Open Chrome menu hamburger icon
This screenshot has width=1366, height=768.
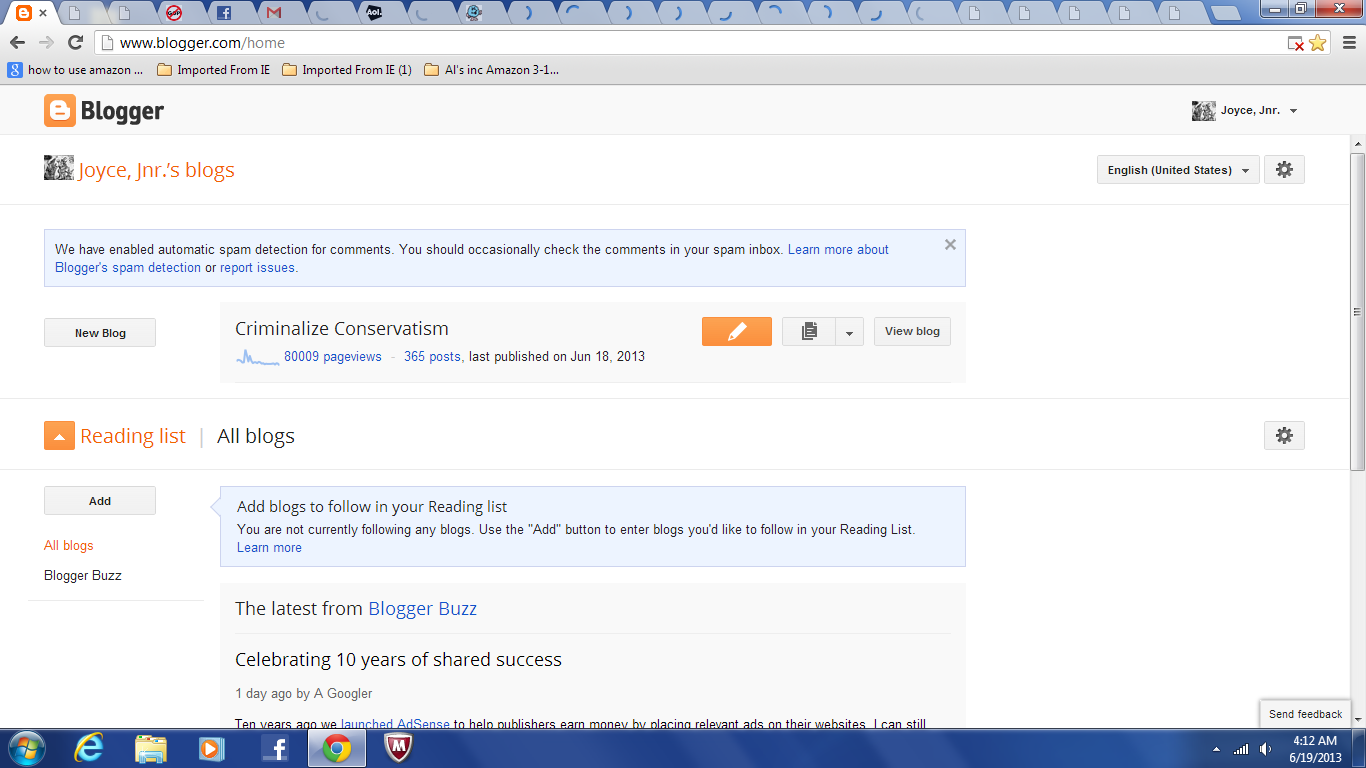(x=1348, y=43)
